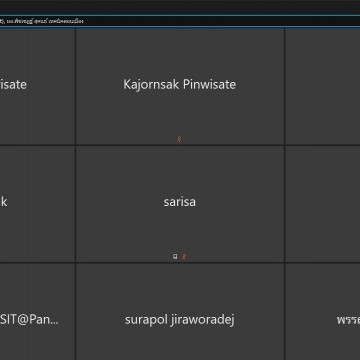
Task: Click the Thai name text at bottom right
Action: [348, 320]
